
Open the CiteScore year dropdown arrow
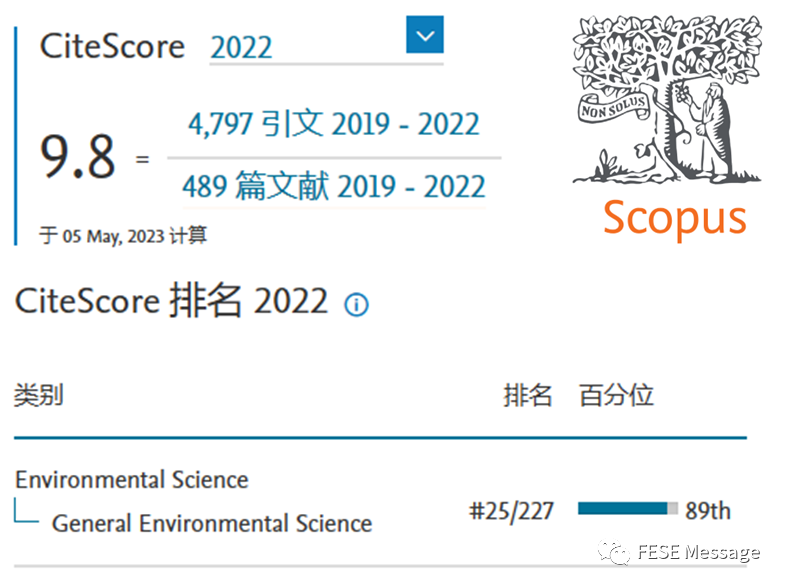tap(425, 36)
